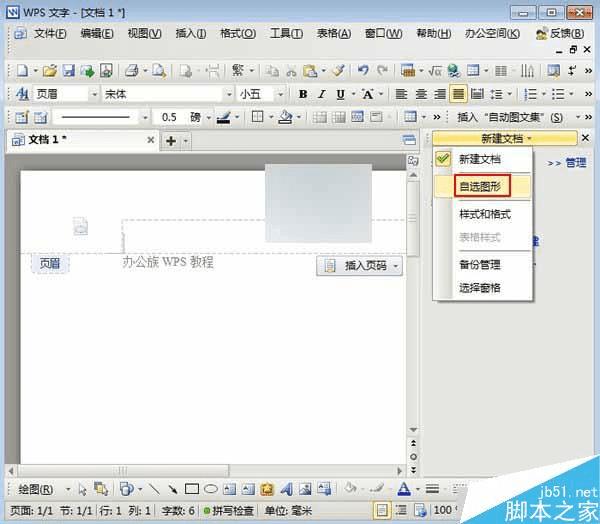Undo the last action
The width and height of the screenshot is (600, 524).
363,71
